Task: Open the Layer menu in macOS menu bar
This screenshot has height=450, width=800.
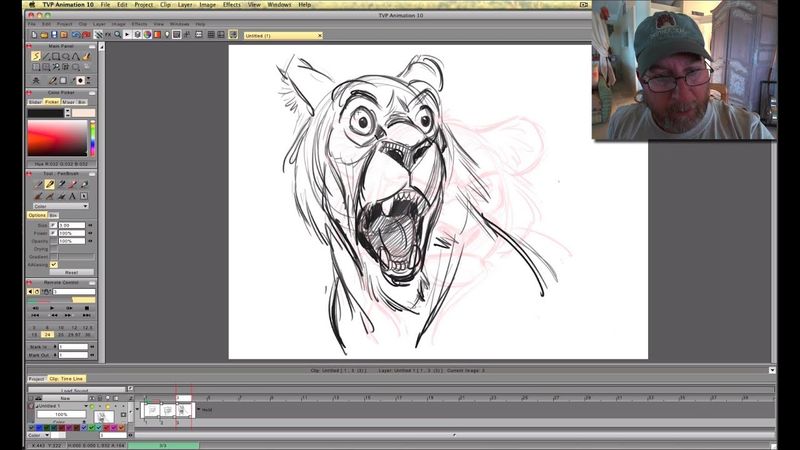Action: click(185, 5)
